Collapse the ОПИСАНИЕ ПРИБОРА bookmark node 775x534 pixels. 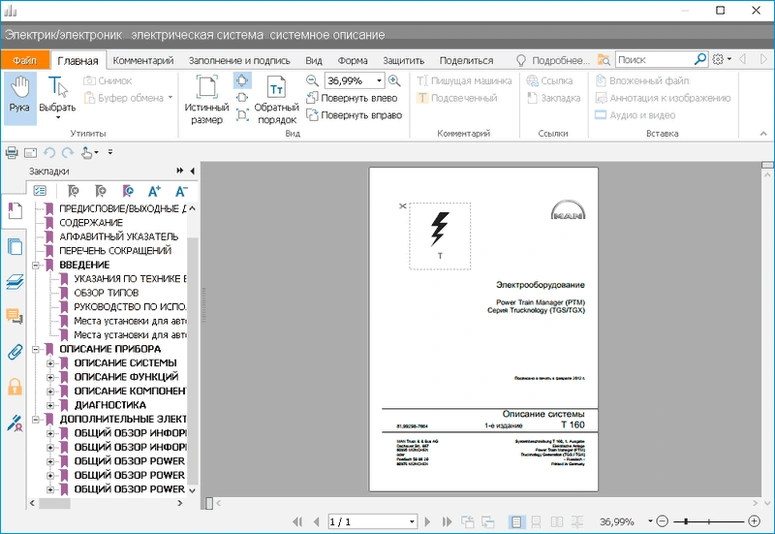point(36,349)
